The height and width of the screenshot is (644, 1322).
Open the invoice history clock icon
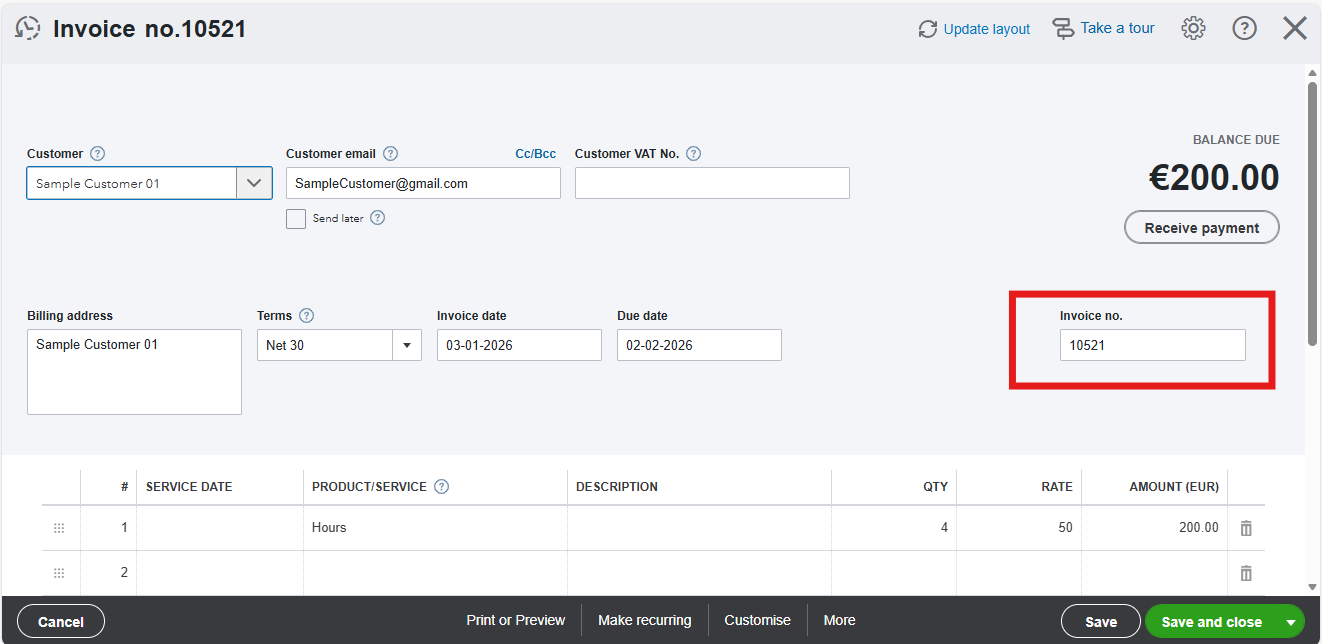[28, 28]
